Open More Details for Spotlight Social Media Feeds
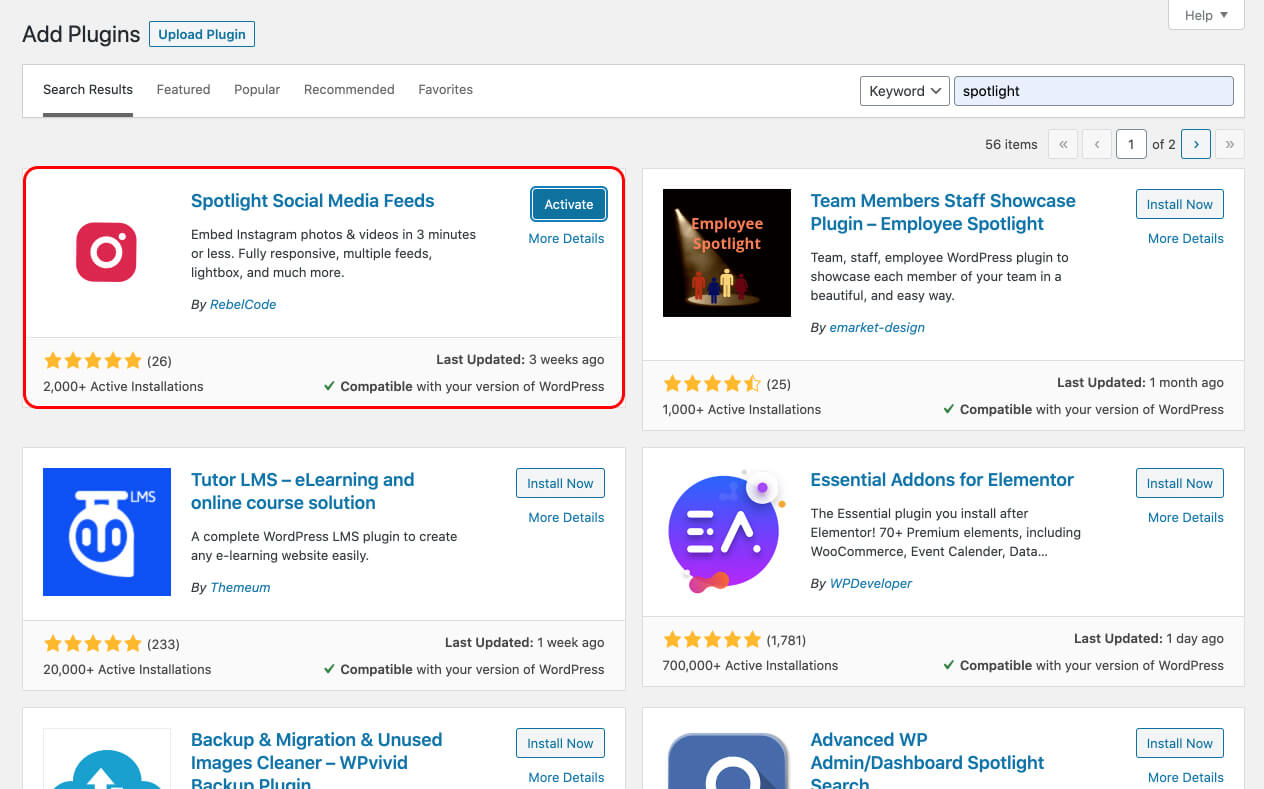This screenshot has height=789, width=1264. [x=566, y=238]
